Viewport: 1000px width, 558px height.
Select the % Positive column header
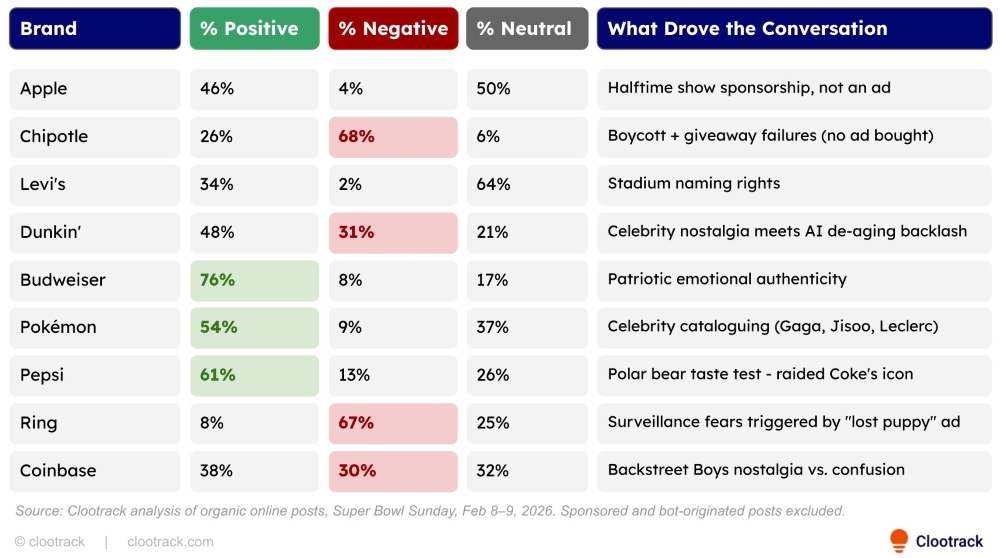tap(254, 29)
